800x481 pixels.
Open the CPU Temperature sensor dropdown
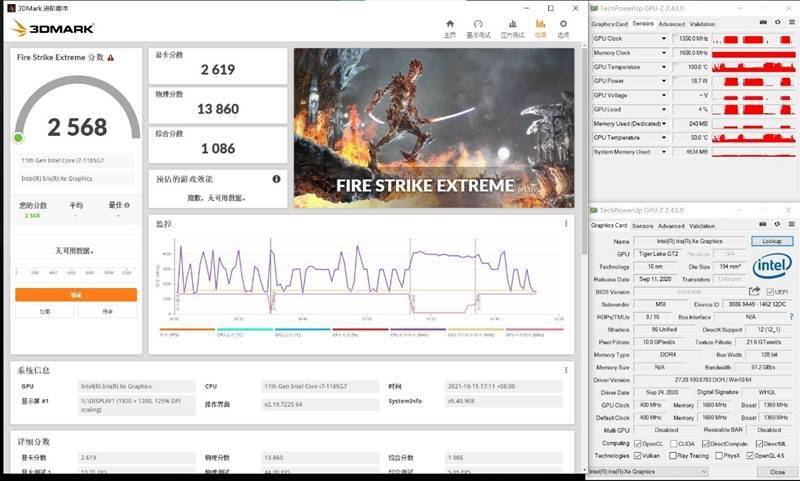click(x=664, y=138)
